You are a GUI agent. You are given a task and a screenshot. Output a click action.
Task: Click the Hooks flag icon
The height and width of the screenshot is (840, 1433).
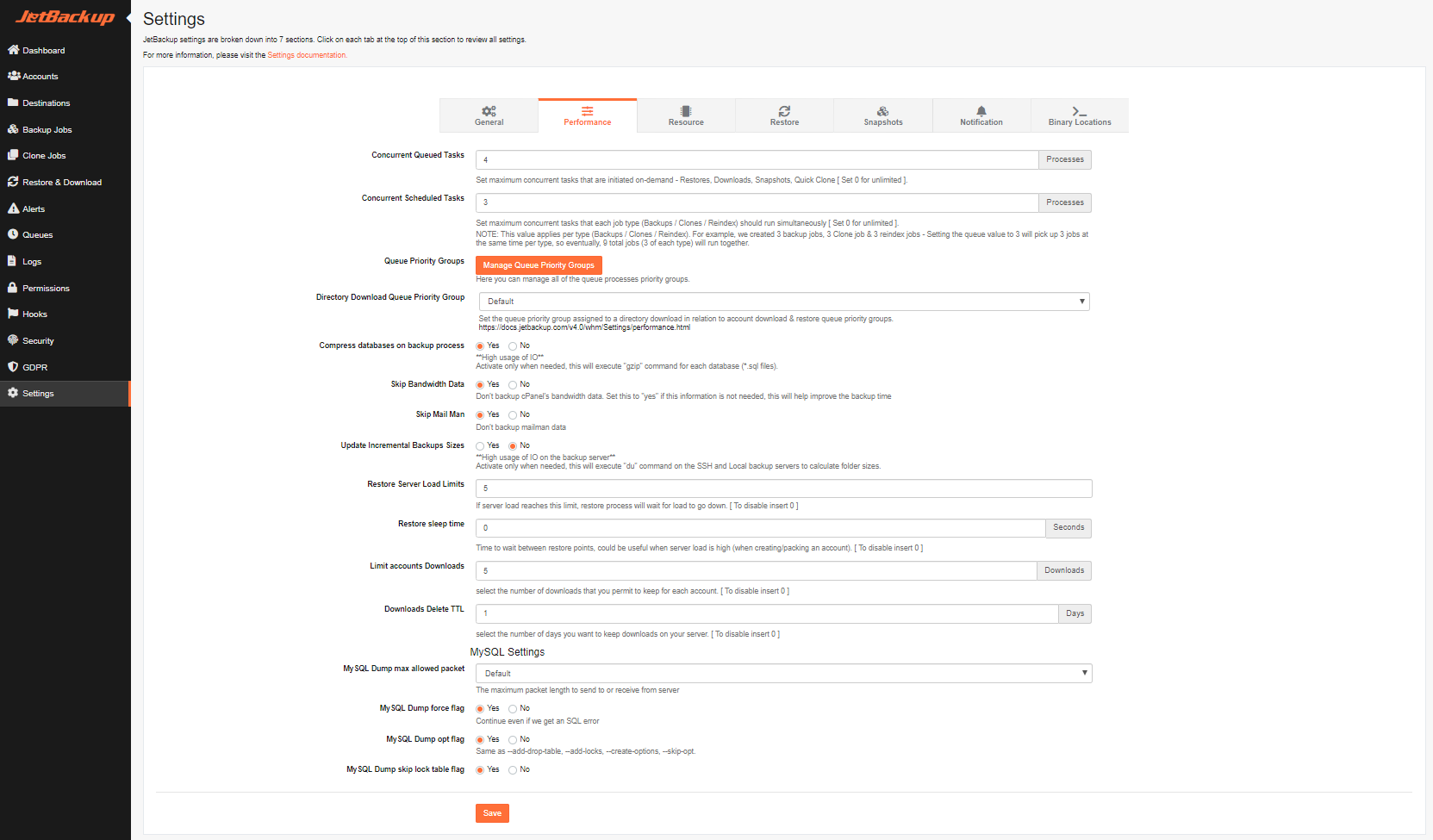(x=13, y=314)
